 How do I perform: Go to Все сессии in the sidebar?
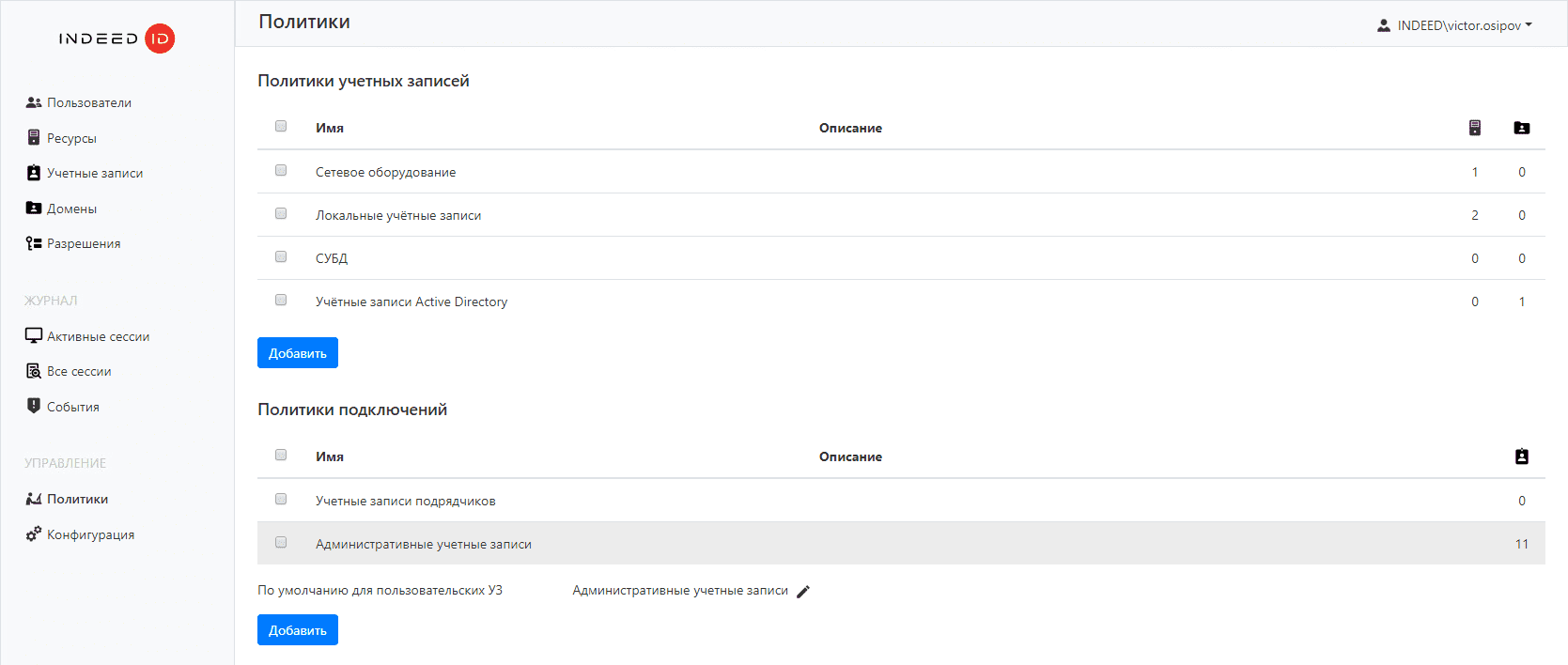79,371
